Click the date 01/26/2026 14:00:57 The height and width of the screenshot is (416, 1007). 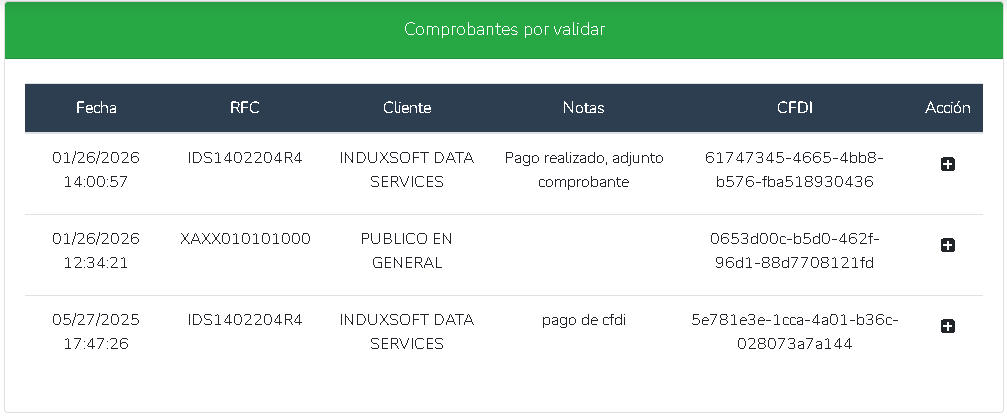point(96,170)
